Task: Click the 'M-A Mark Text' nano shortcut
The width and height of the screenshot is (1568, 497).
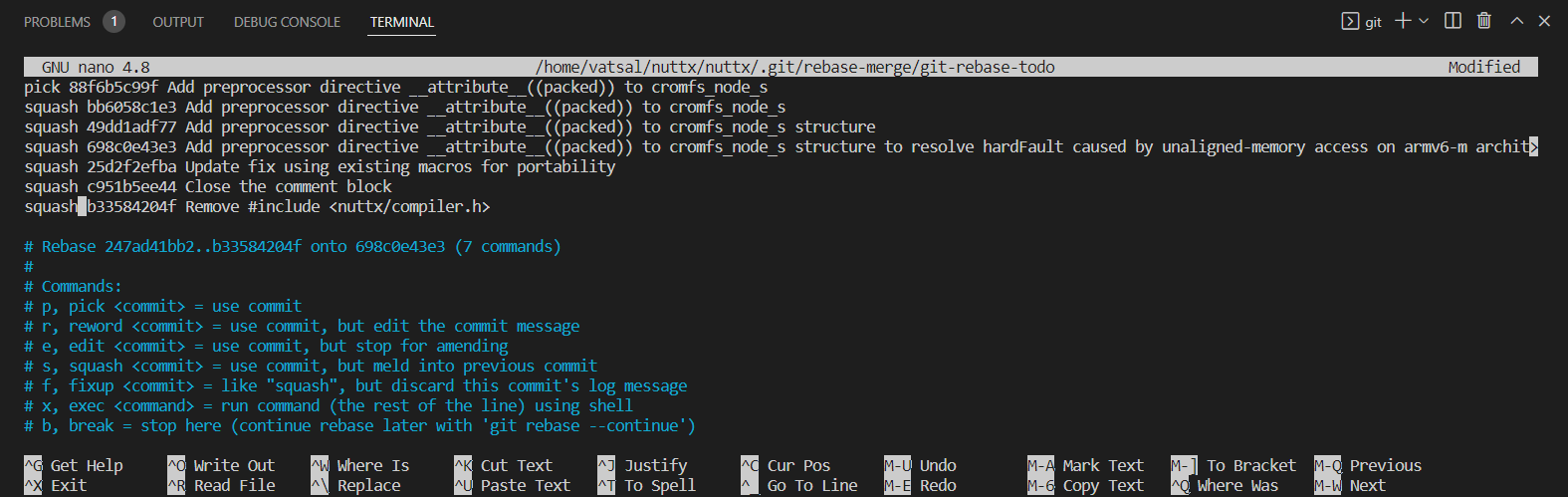Action: [1086, 465]
